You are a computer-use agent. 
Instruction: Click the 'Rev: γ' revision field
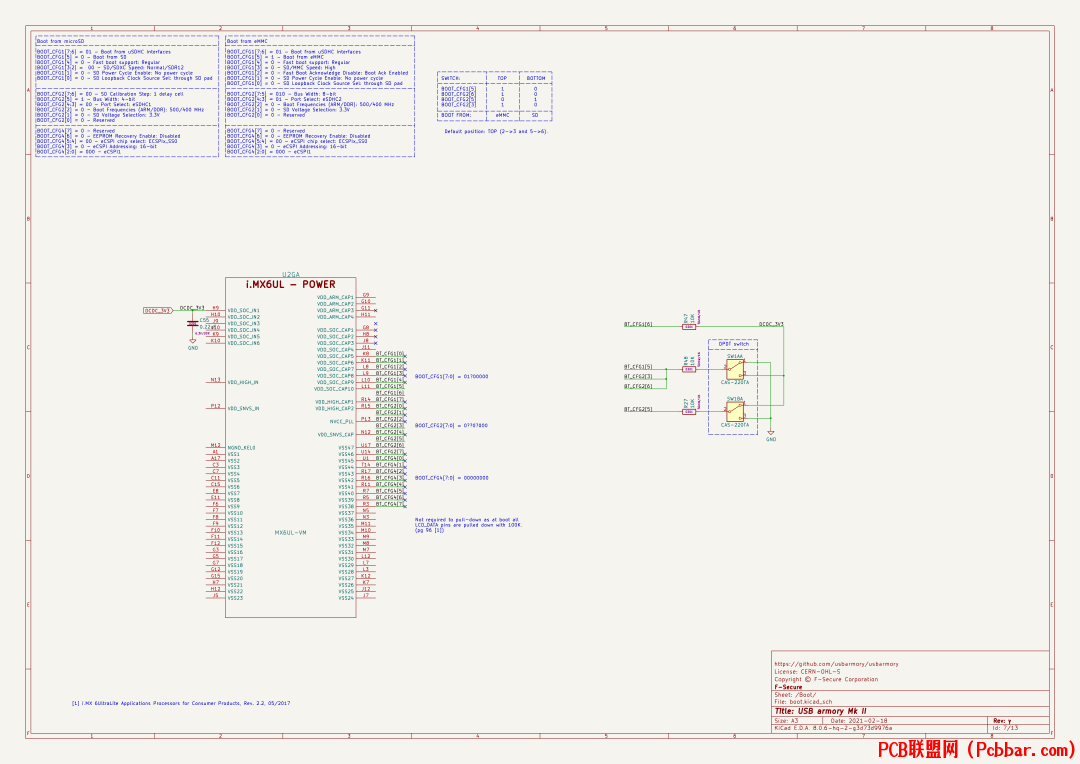1002,721
